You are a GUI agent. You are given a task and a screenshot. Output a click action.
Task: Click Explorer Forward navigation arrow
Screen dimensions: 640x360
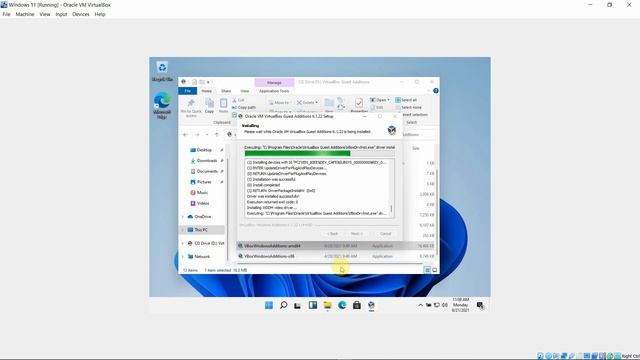197,135
